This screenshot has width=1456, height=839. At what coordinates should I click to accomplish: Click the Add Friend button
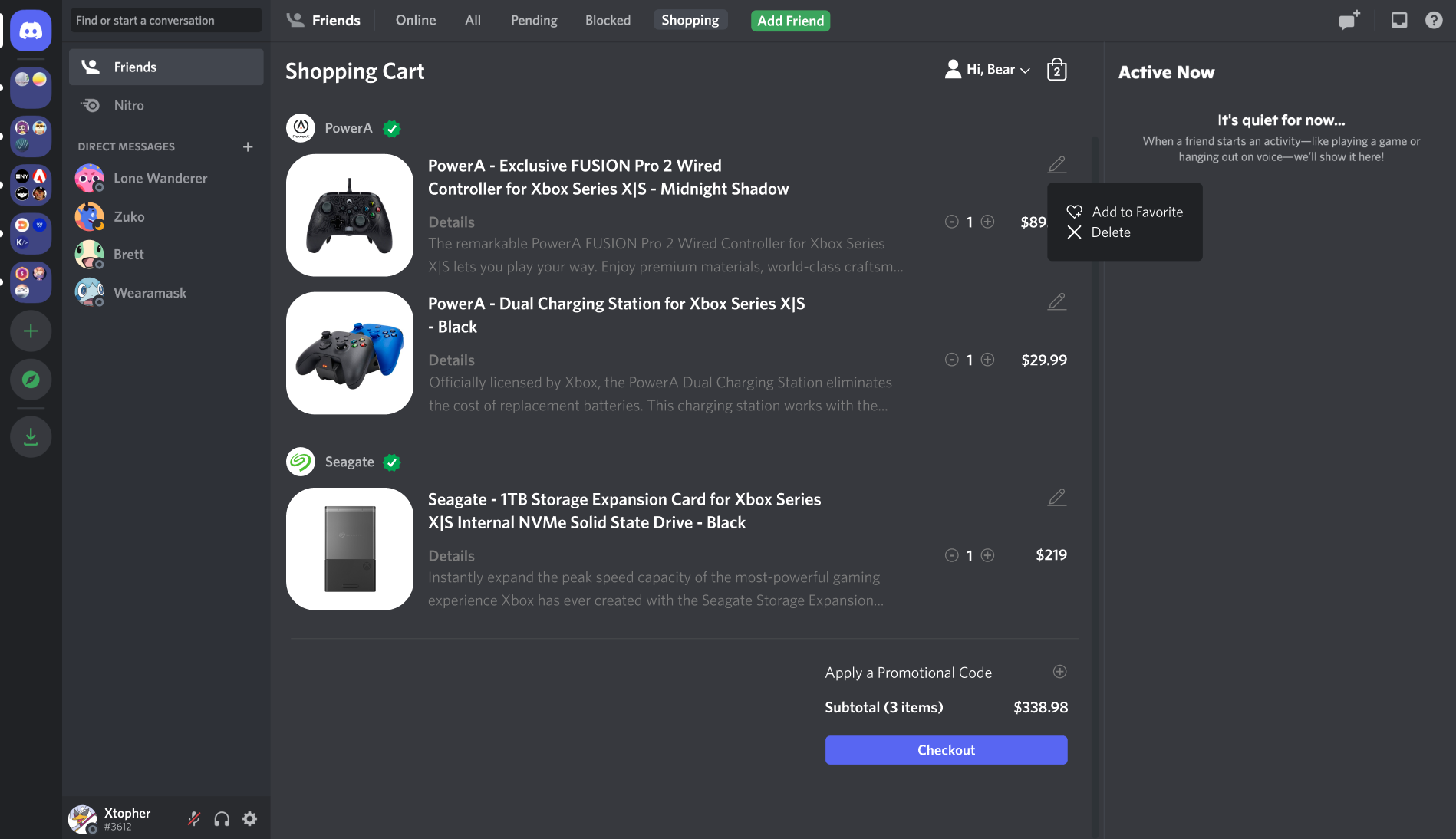coord(790,21)
